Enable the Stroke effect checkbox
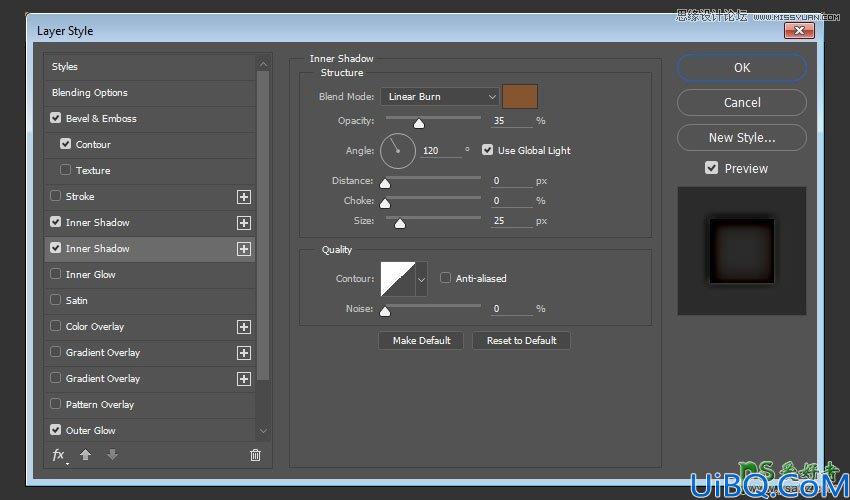The width and height of the screenshot is (850, 500). 55,196
